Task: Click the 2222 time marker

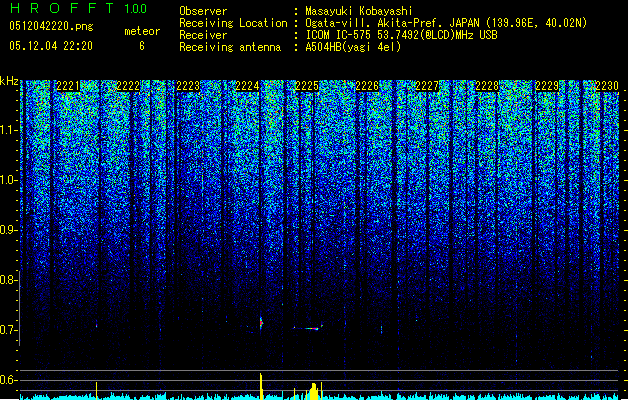Action: tap(128, 86)
